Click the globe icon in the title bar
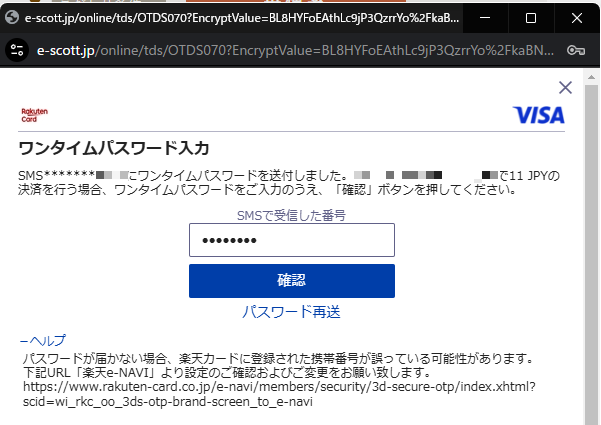 click(x=12, y=18)
